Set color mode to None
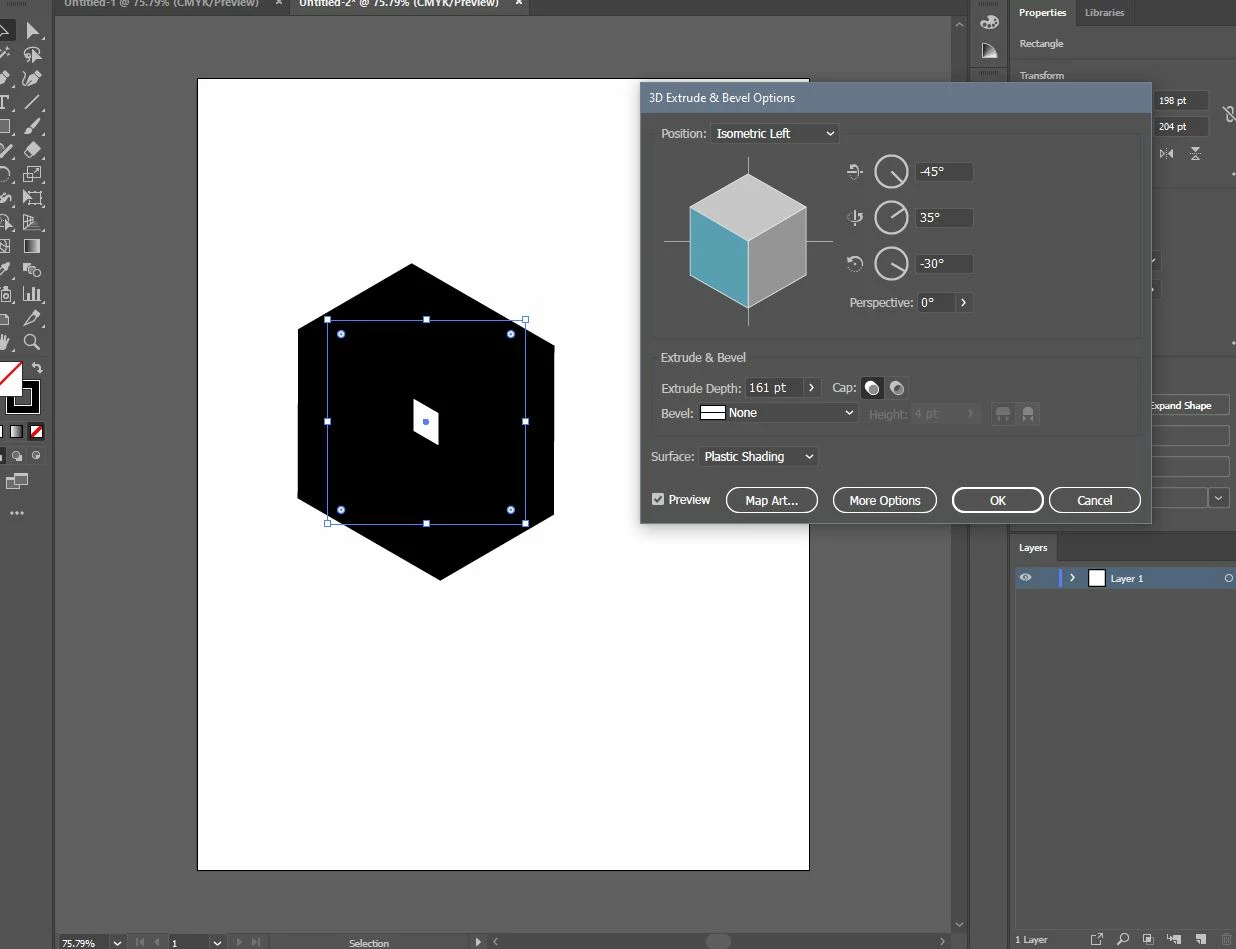Screen dimensions: 1236x949 [x=36, y=432]
